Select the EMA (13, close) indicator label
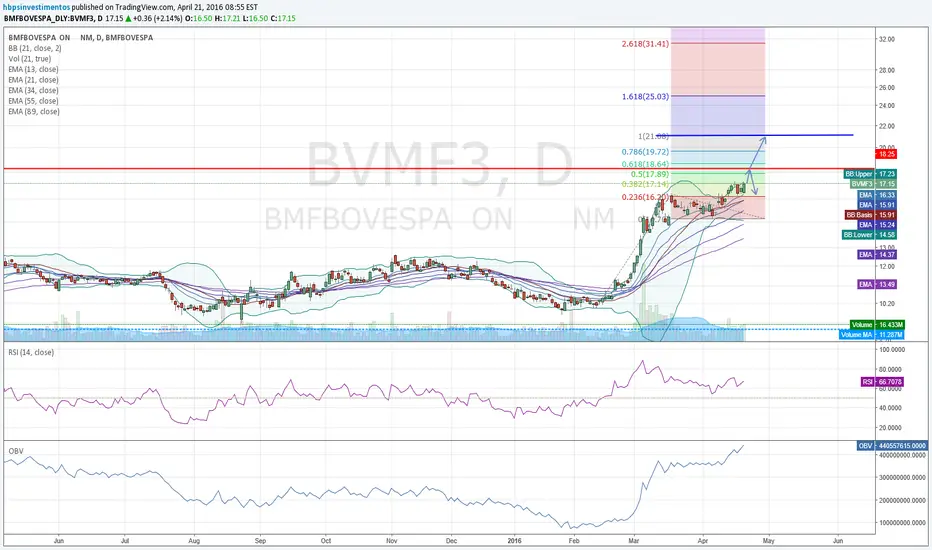Viewport: 932px width, 550px height. coord(33,69)
